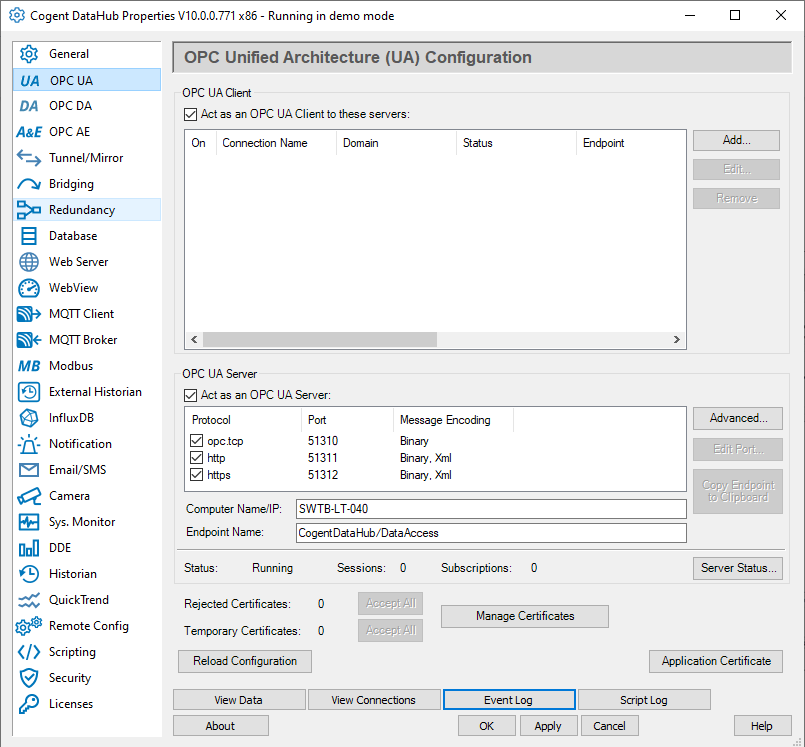Uncheck the https protocol checkbox
Image resolution: width=805 pixels, height=747 pixels.
tap(196, 474)
